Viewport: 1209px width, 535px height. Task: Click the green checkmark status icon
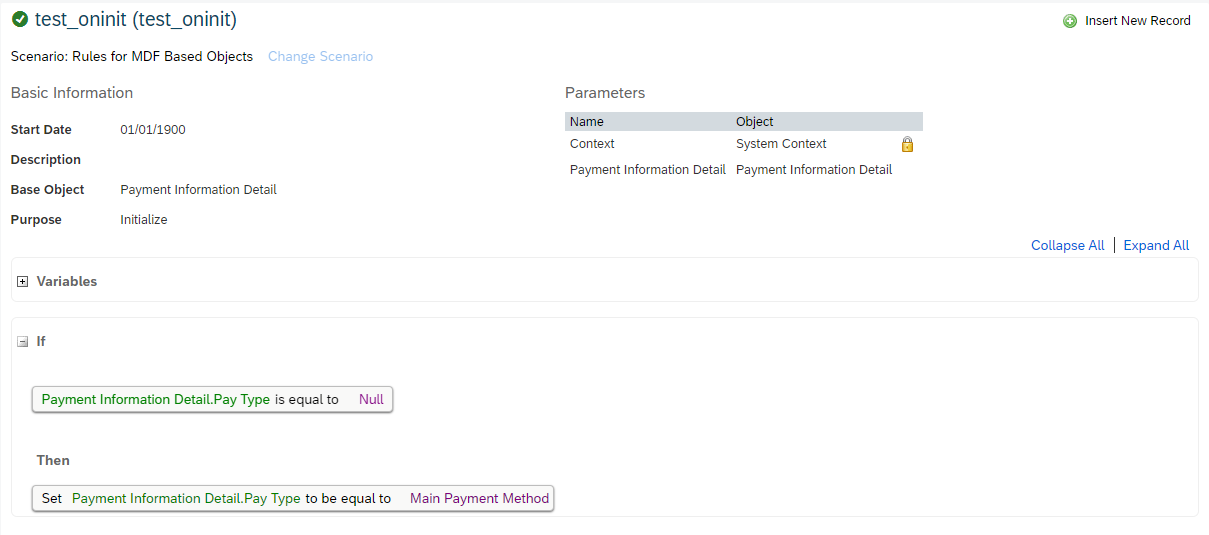point(20,19)
